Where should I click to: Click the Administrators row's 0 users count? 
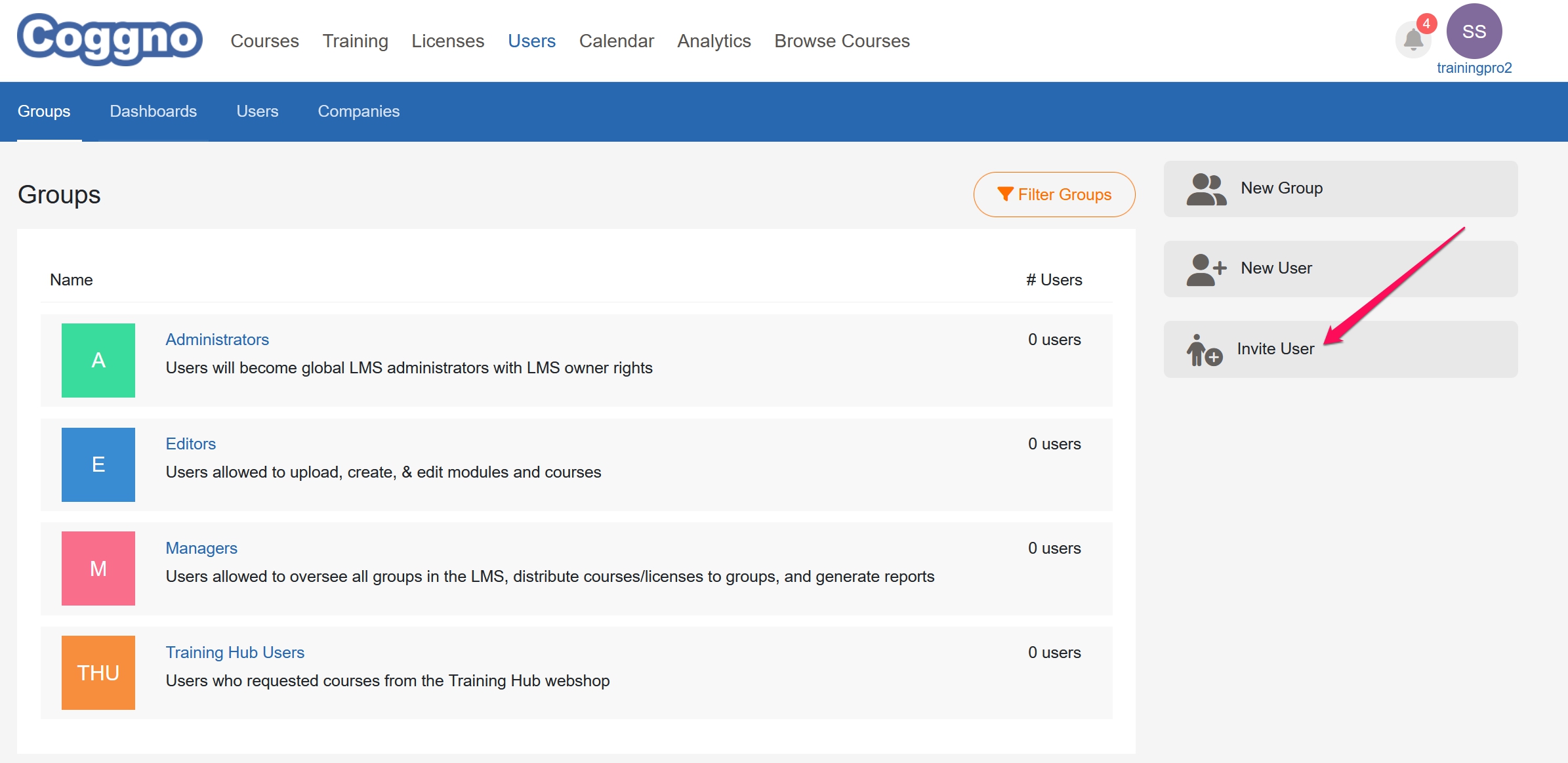[x=1054, y=339]
